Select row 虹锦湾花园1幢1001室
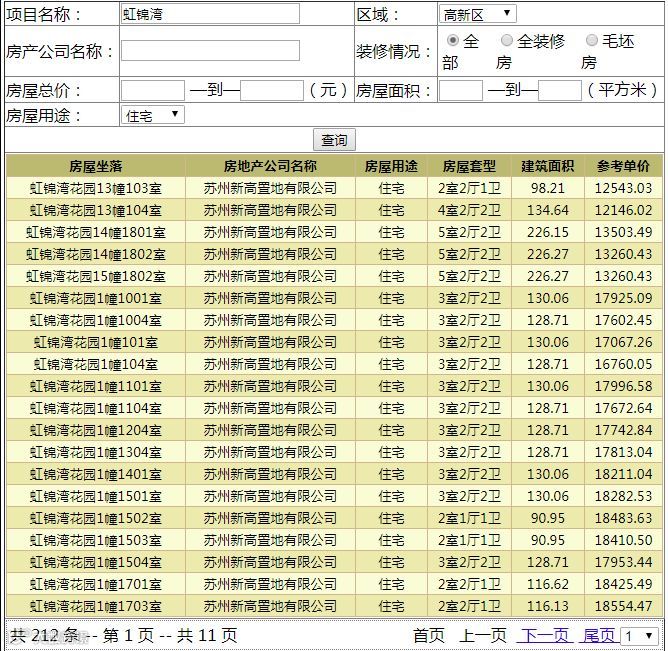This screenshot has height=651, width=668. click(334, 298)
